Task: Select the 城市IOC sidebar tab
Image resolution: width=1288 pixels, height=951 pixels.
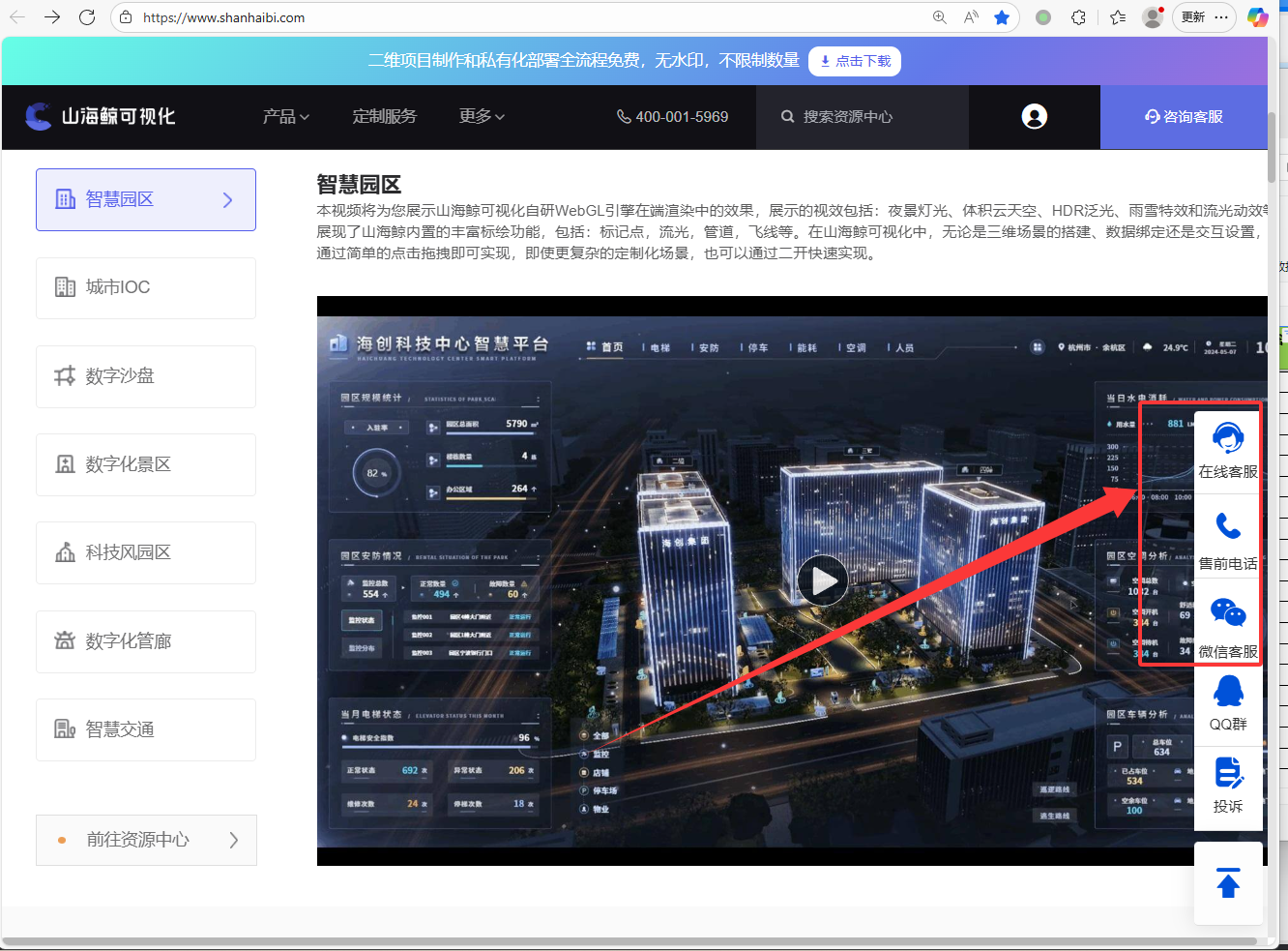Action: (146, 288)
